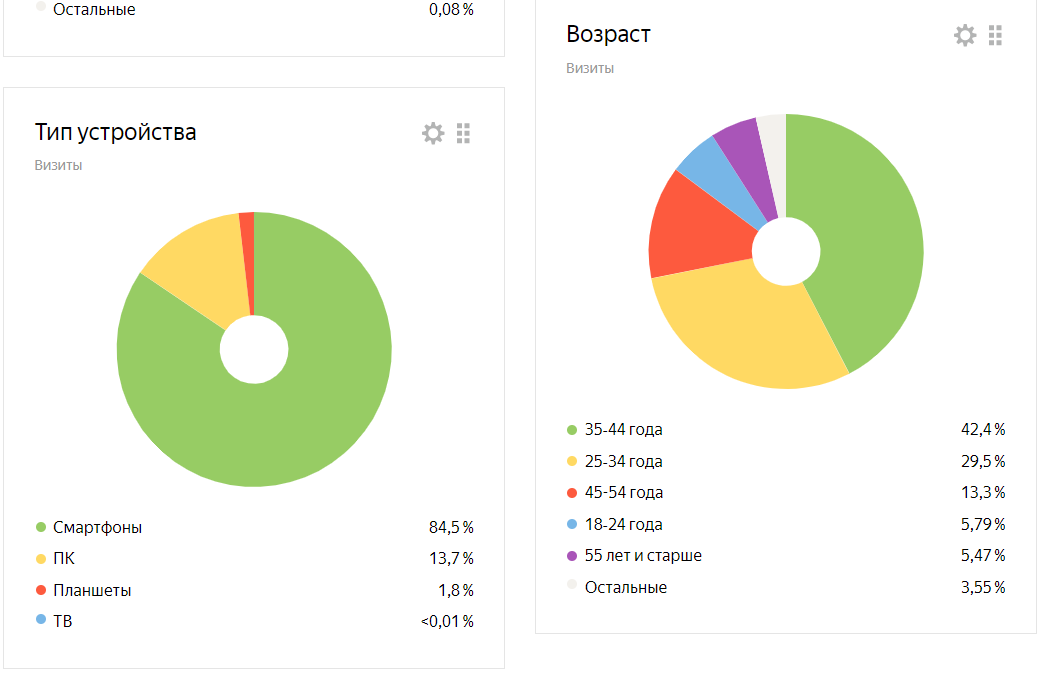
Task: Select the ТВ legend label
Action: 63,621
